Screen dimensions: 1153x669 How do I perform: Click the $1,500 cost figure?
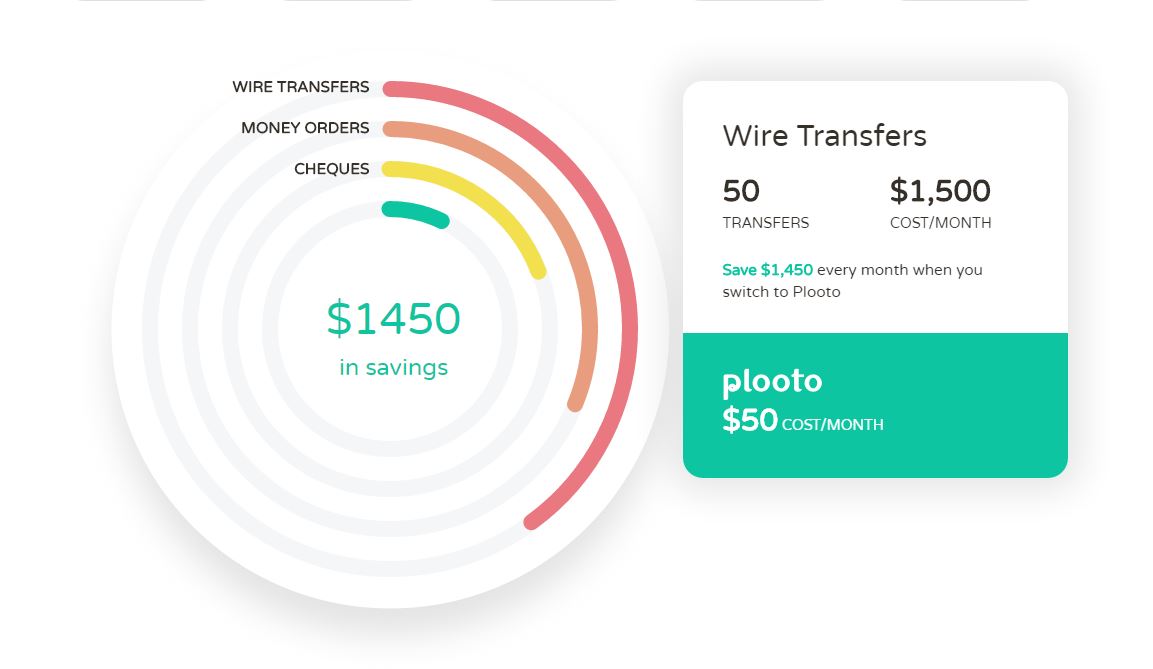coord(940,191)
